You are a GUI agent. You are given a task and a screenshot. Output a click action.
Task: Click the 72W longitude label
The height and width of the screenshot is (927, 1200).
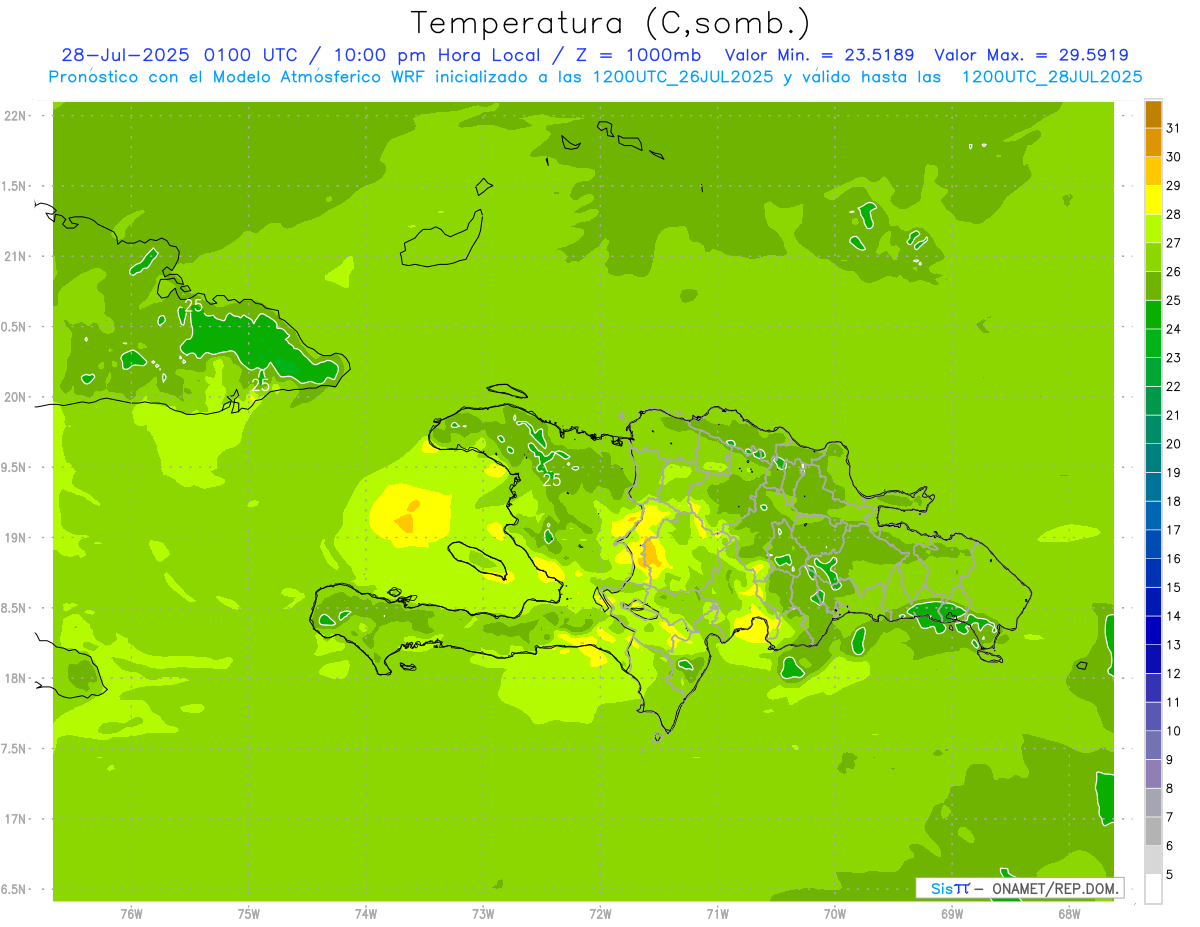tap(600, 914)
